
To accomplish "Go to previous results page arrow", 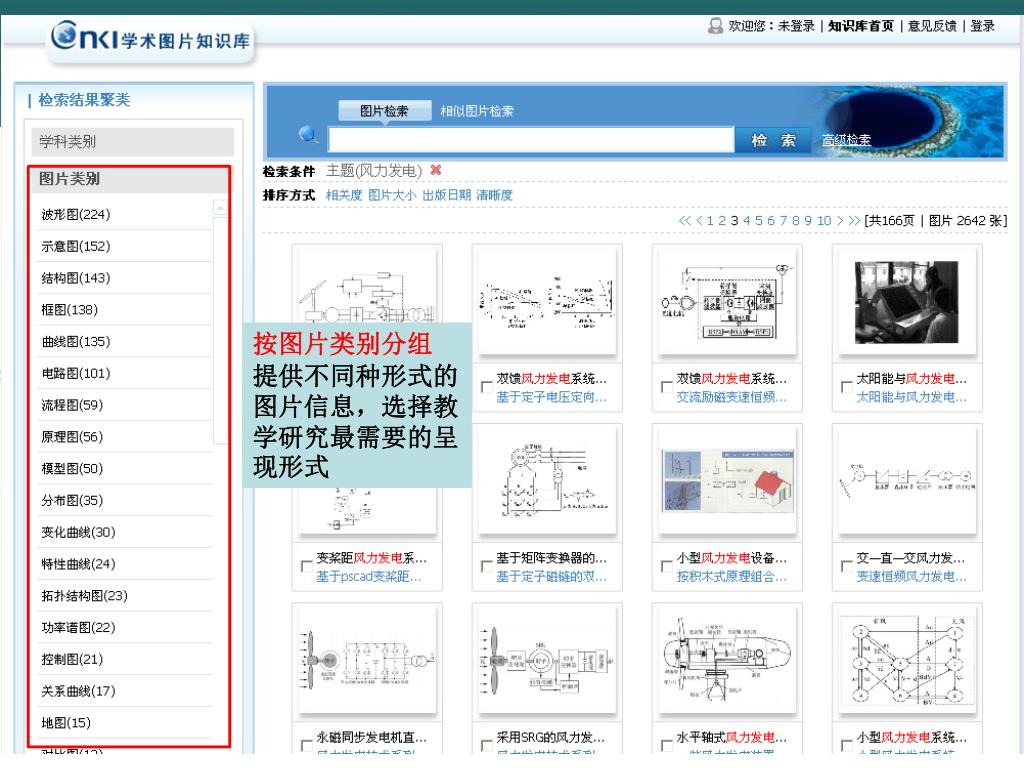I will pyautogui.click(x=699, y=221).
